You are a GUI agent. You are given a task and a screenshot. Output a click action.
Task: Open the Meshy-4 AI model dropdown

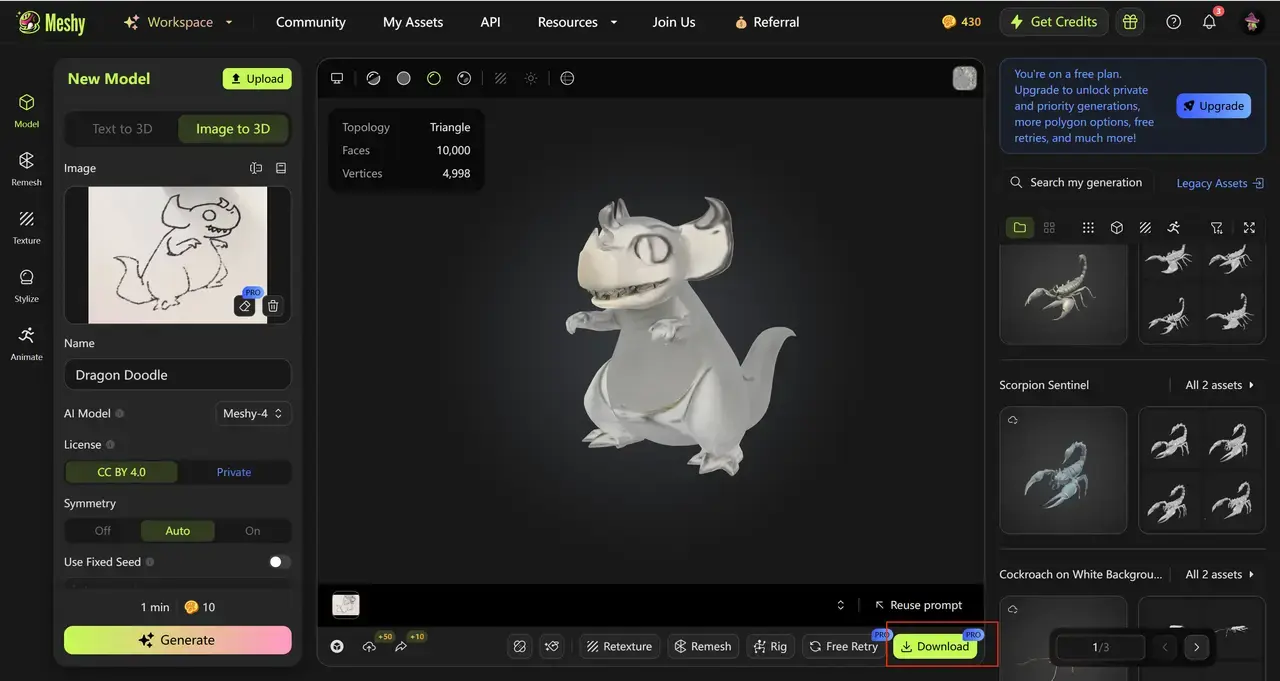tap(253, 413)
